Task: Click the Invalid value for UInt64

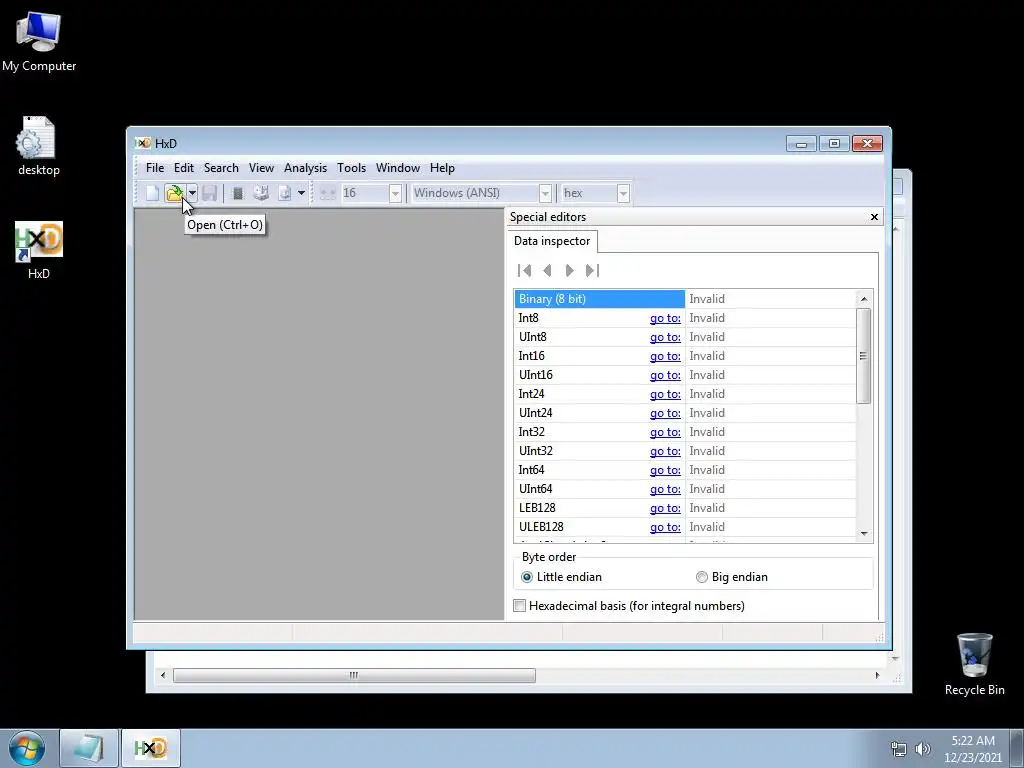Action: click(x=707, y=488)
